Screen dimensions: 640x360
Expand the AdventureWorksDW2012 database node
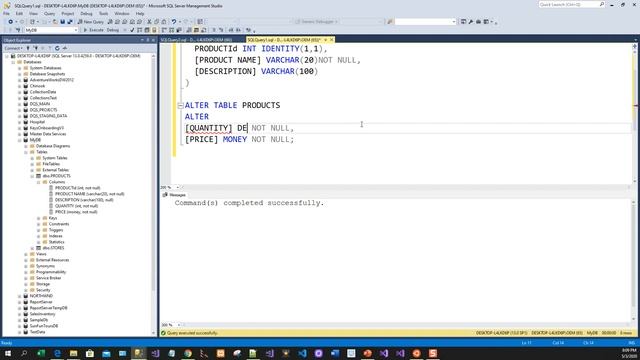click(x=20, y=80)
